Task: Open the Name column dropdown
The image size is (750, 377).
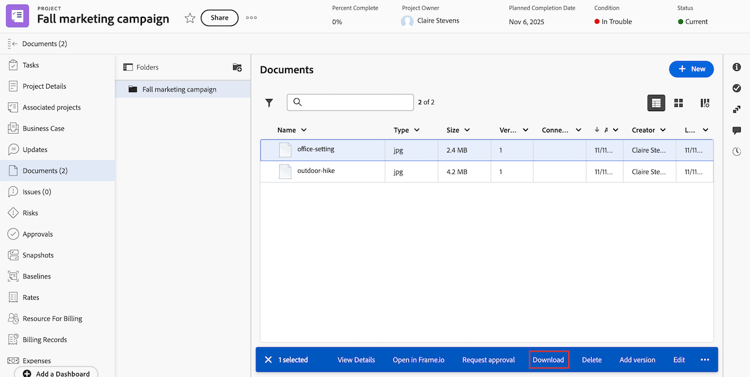Action: 304,130
